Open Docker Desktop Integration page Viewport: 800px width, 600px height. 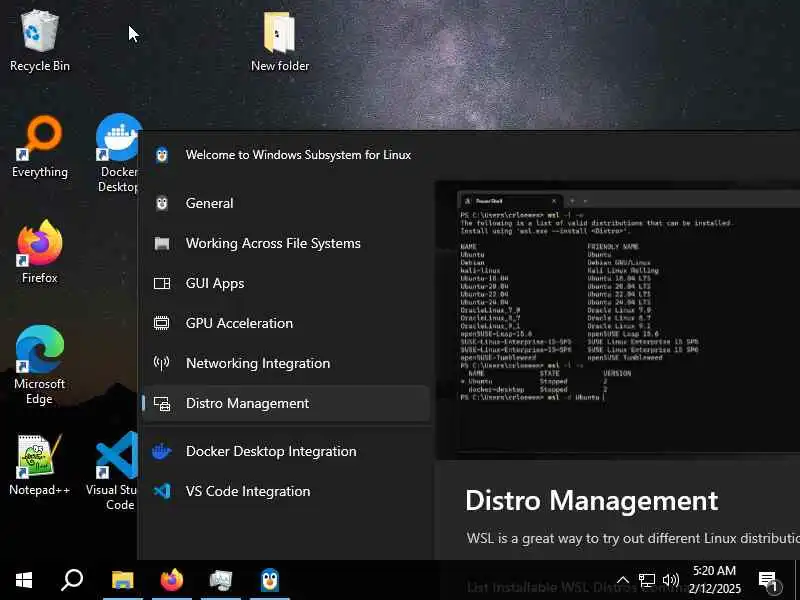[x=286, y=452]
